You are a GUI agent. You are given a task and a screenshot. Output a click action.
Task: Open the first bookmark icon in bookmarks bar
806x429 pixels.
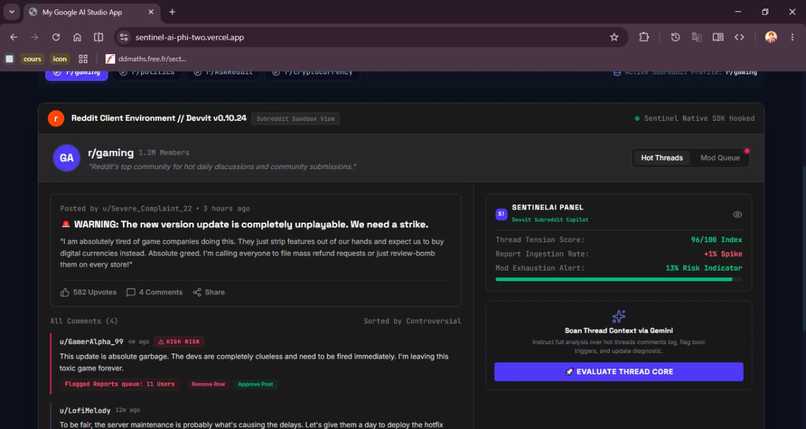click(9, 59)
